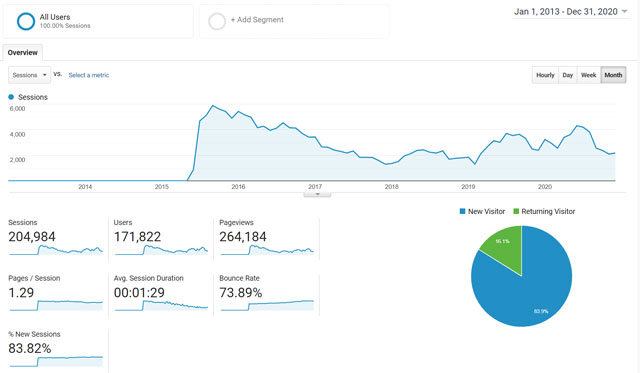Open the Overview tab
Screen dimensions: 640x373
click(x=22, y=53)
